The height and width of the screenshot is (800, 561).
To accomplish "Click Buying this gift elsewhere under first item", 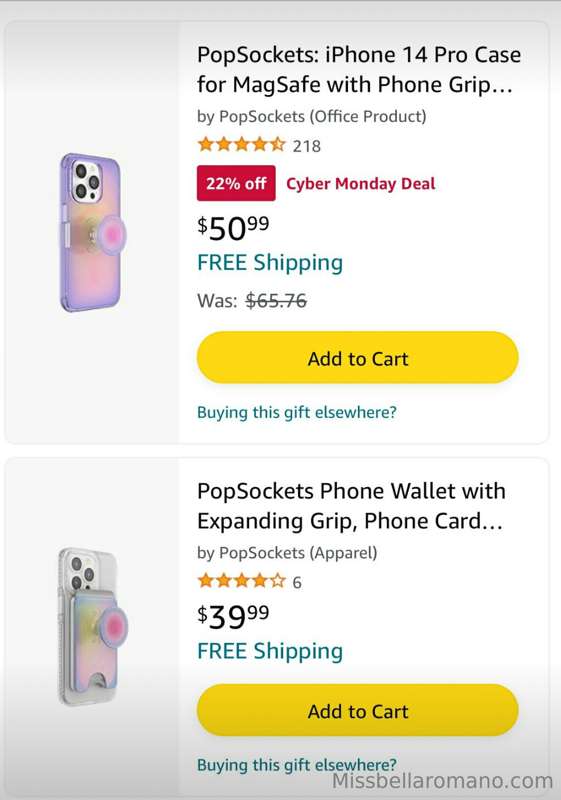I will (297, 412).
